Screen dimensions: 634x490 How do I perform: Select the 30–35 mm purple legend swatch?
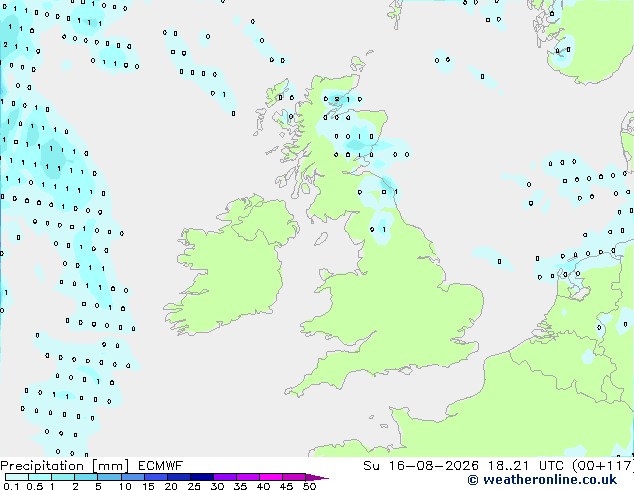pos(224,477)
